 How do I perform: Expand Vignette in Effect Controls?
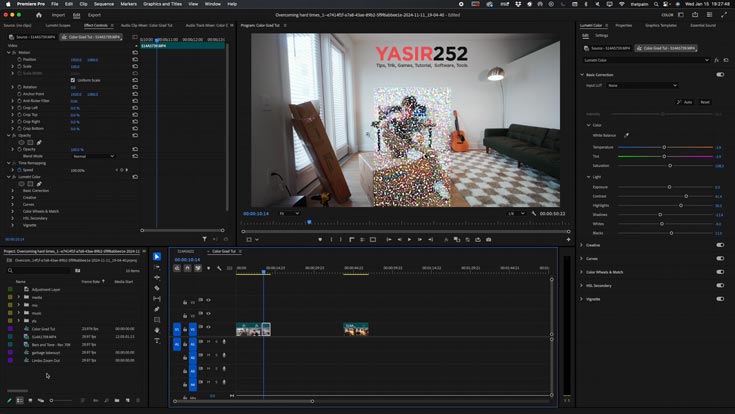(x=13, y=225)
